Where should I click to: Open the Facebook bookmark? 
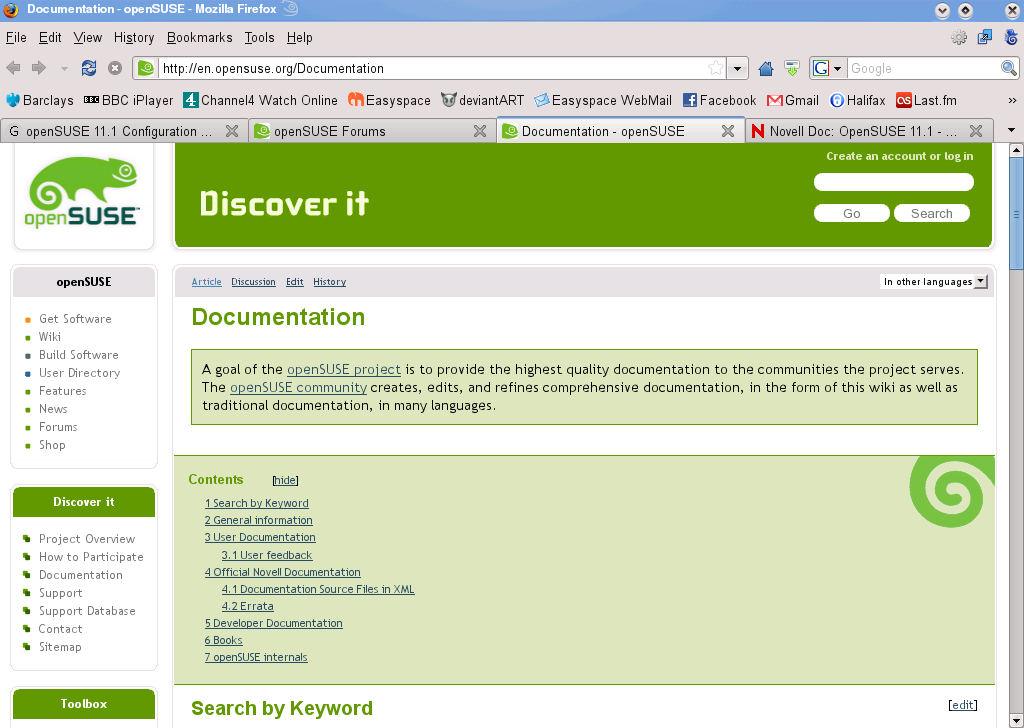point(719,100)
